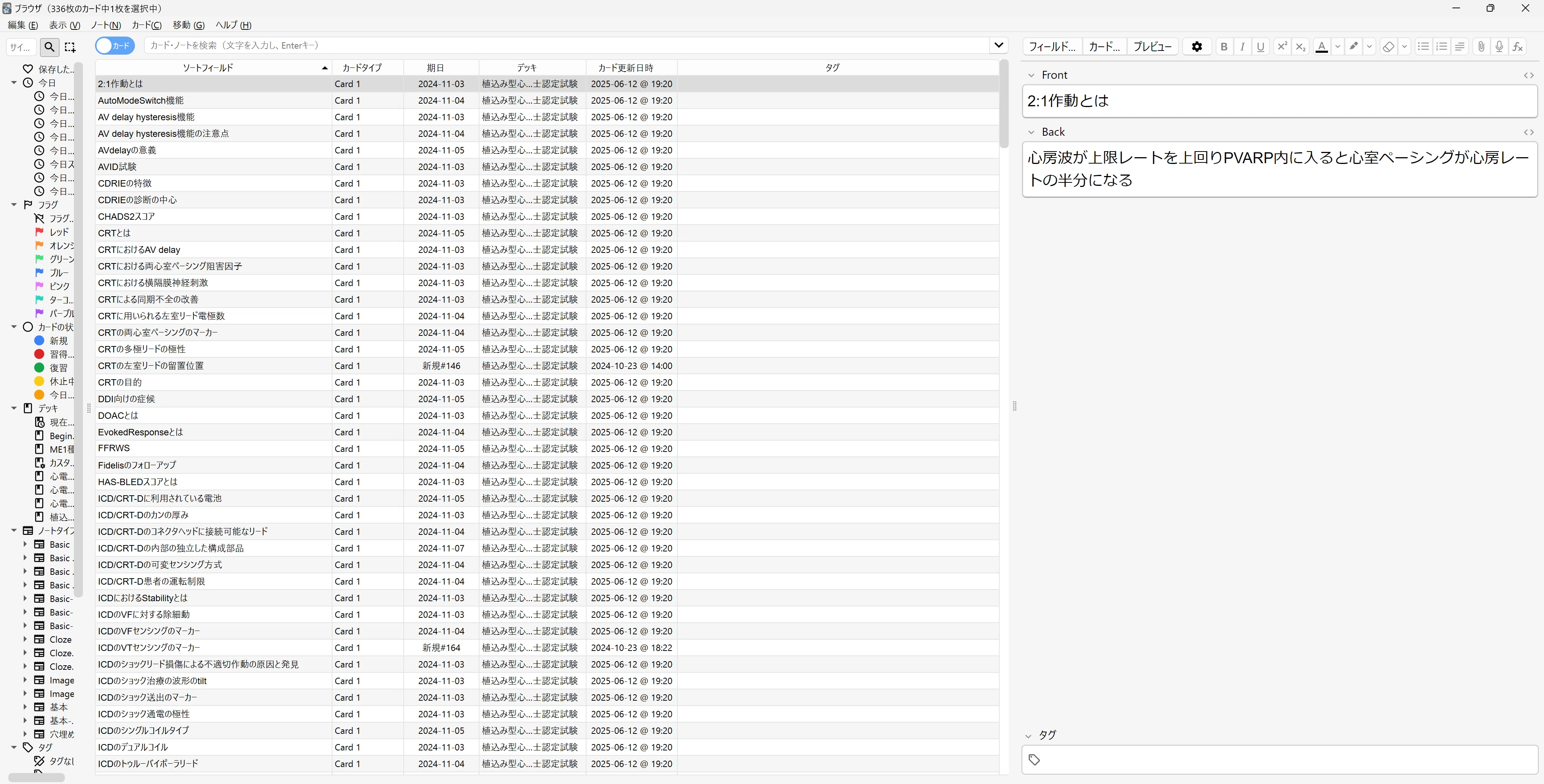Toggle bold formatting in editor toolbar
1544x784 pixels.
pos(1224,46)
